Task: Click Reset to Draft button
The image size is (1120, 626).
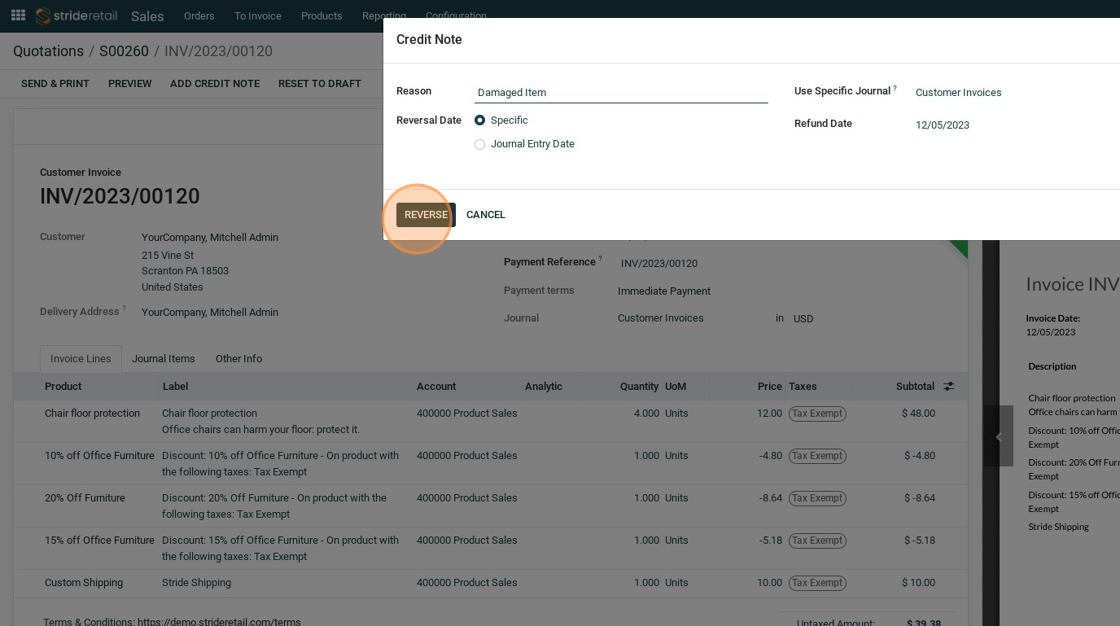Action: (319, 84)
